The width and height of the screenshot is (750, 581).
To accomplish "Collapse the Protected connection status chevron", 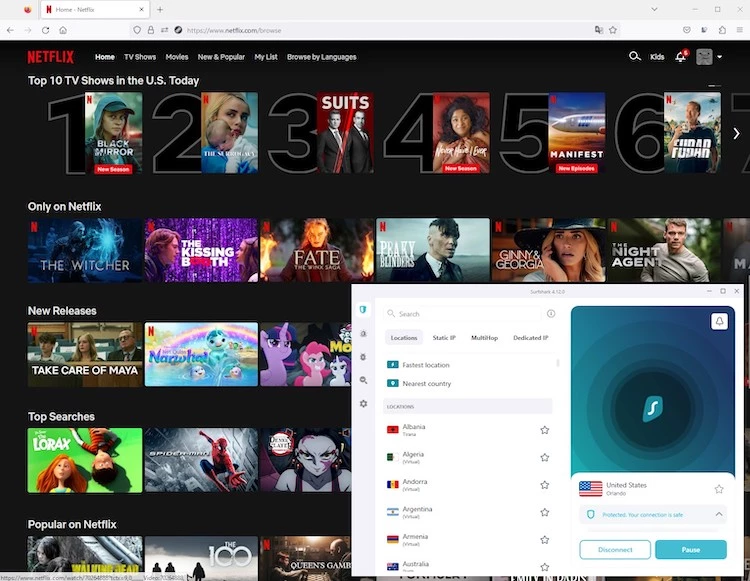I will coord(719,515).
